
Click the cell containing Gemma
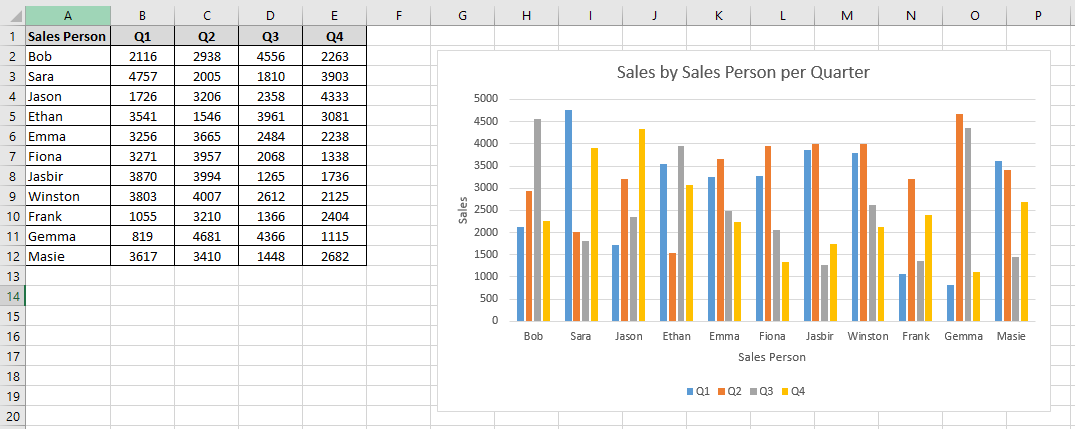(67, 236)
